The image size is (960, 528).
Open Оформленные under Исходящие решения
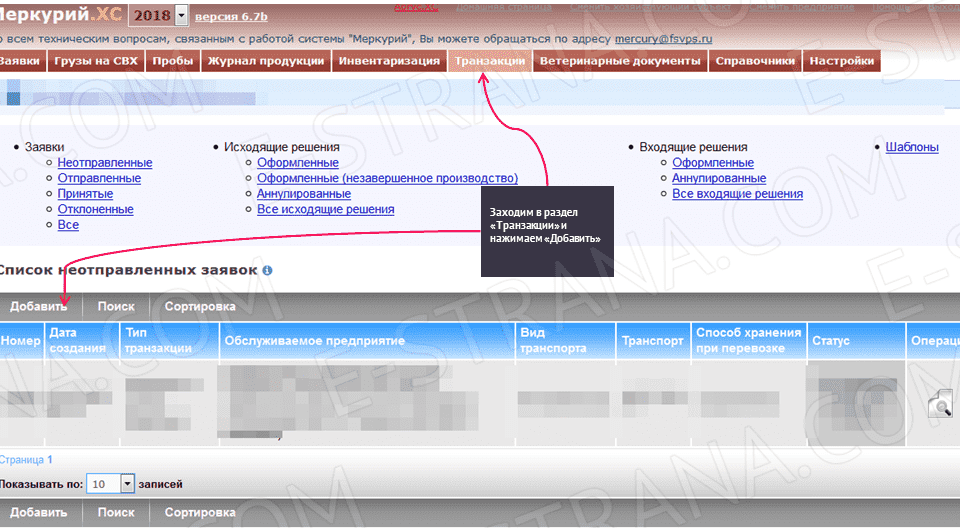pyautogui.click(x=298, y=162)
